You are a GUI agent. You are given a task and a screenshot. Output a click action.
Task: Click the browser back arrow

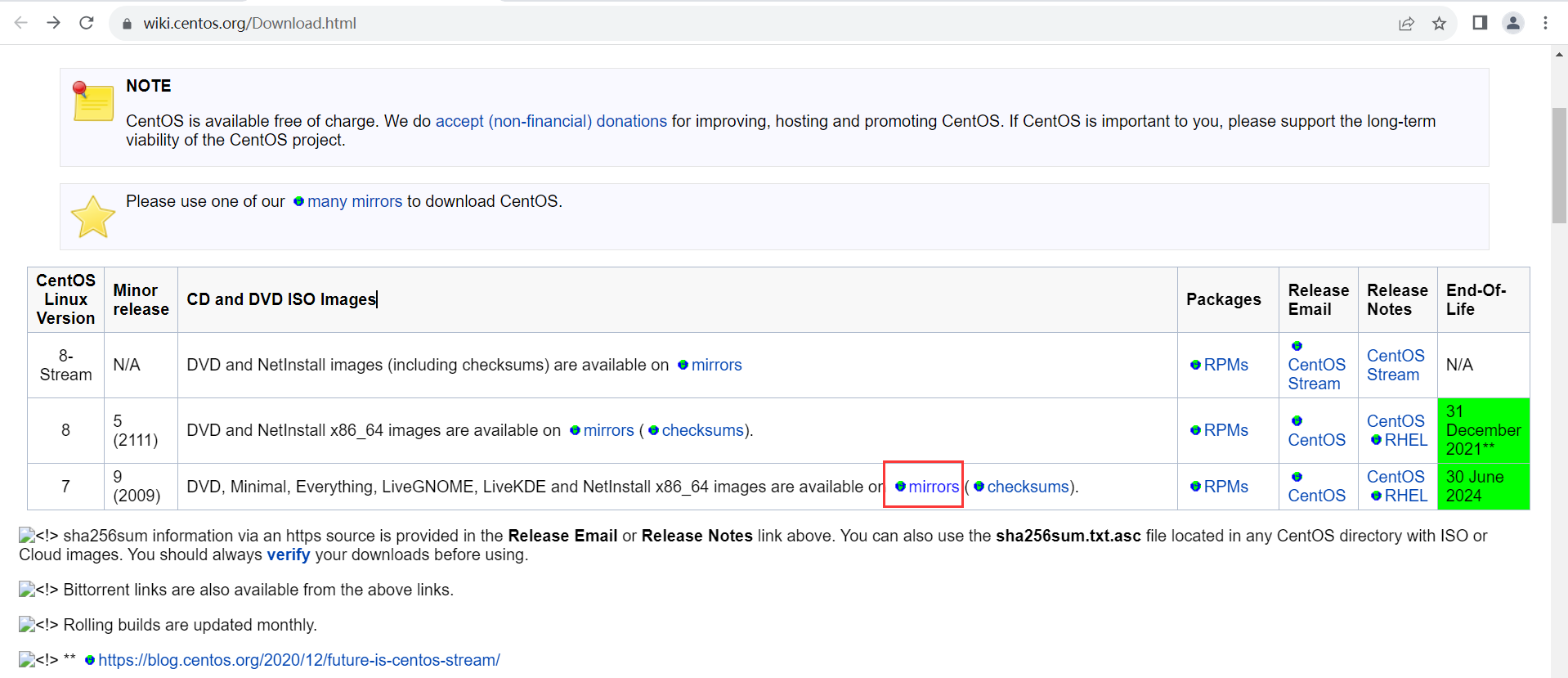[21, 23]
